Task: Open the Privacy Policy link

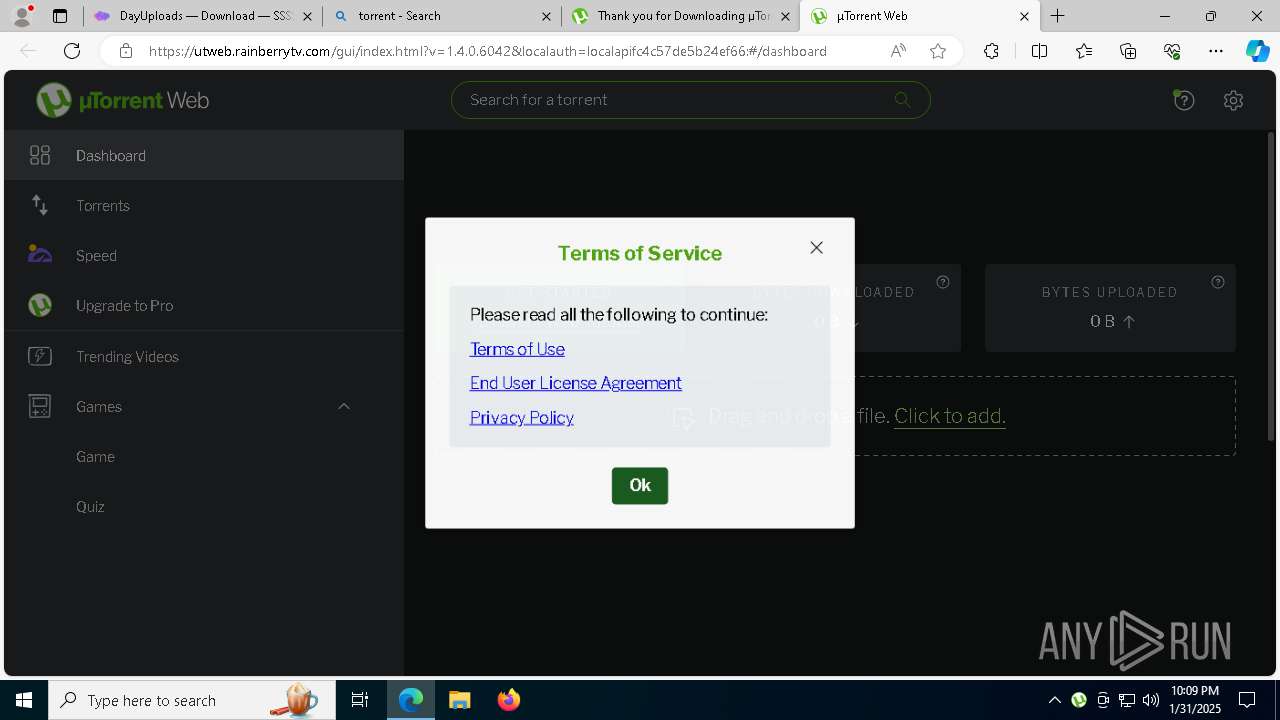Action: tap(522, 417)
